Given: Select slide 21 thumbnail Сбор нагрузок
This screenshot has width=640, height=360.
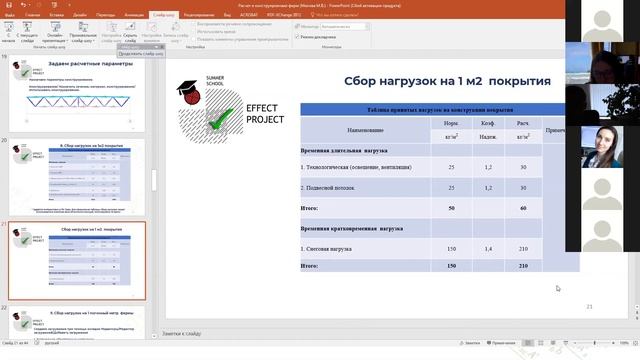Looking at the screenshot, I should point(77,261).
